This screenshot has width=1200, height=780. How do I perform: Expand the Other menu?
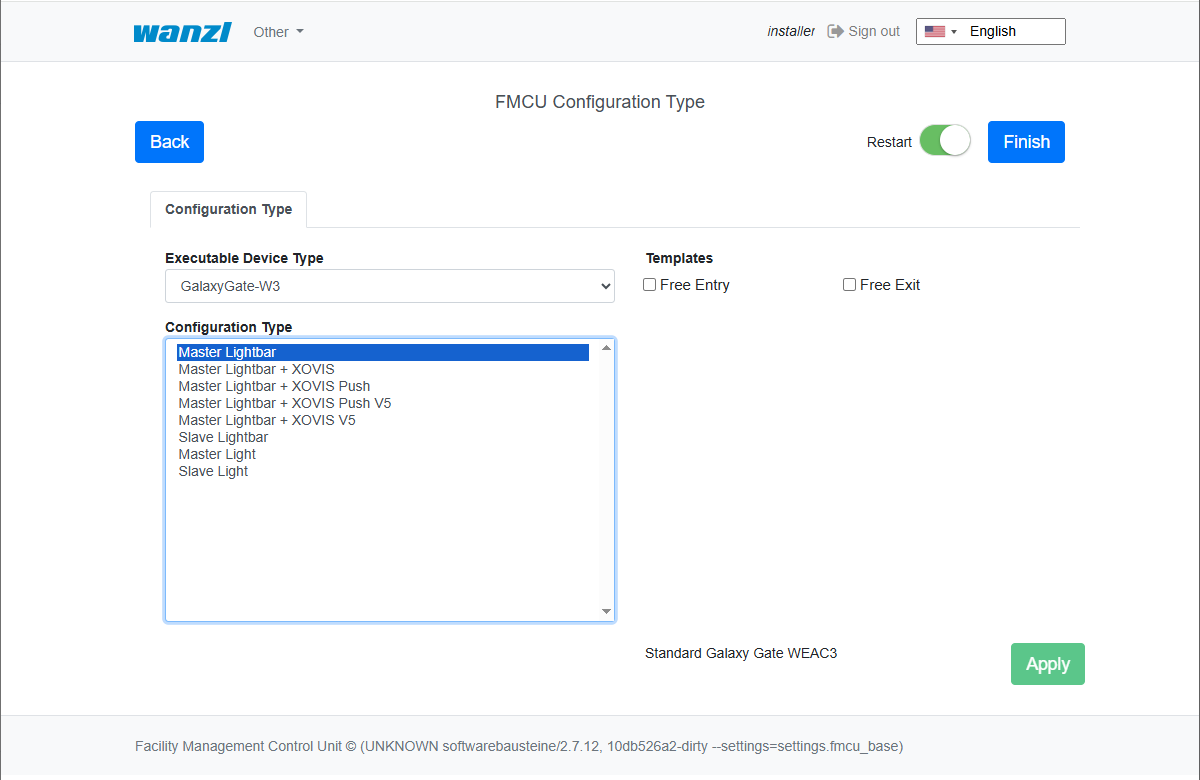point(278,32)
